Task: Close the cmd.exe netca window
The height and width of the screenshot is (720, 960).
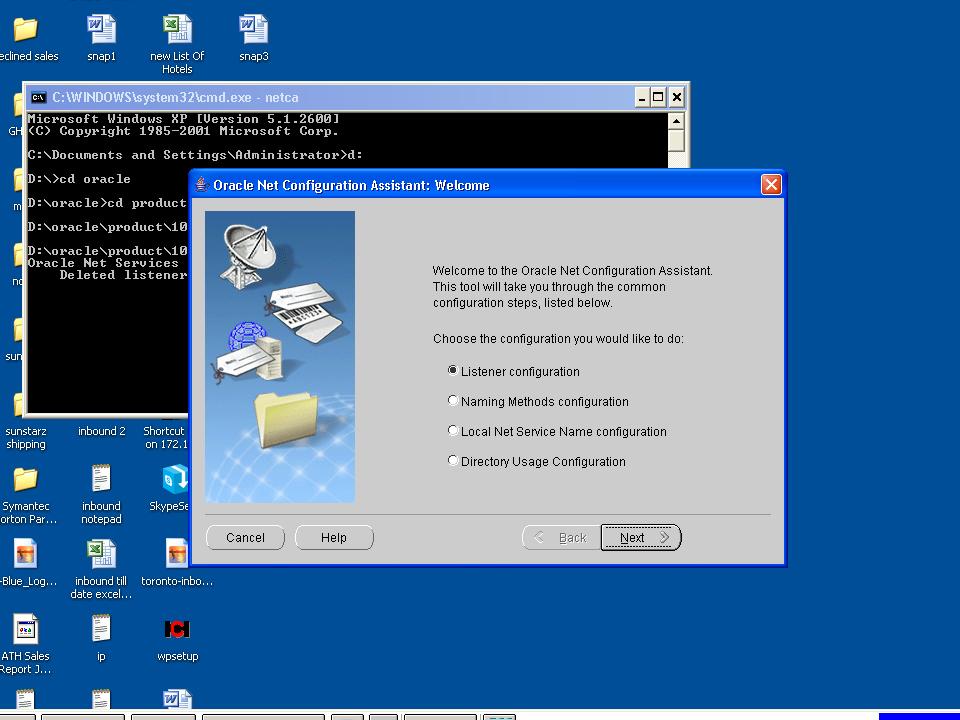Action: coord(677,97)
